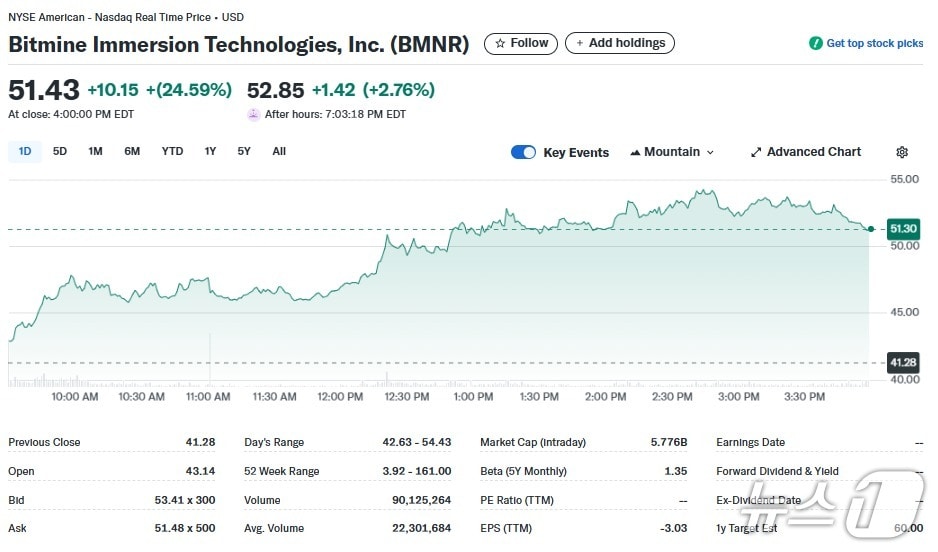
Task: Click the Advanced Chart link
Action: pyautogui.click(x=813, y=152)
